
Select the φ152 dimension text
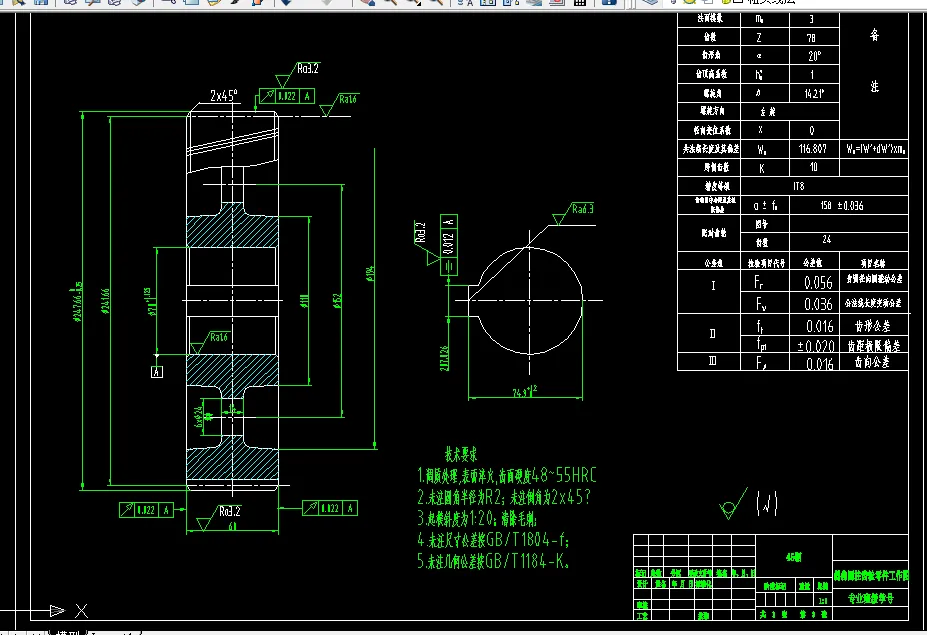(338, 300)
